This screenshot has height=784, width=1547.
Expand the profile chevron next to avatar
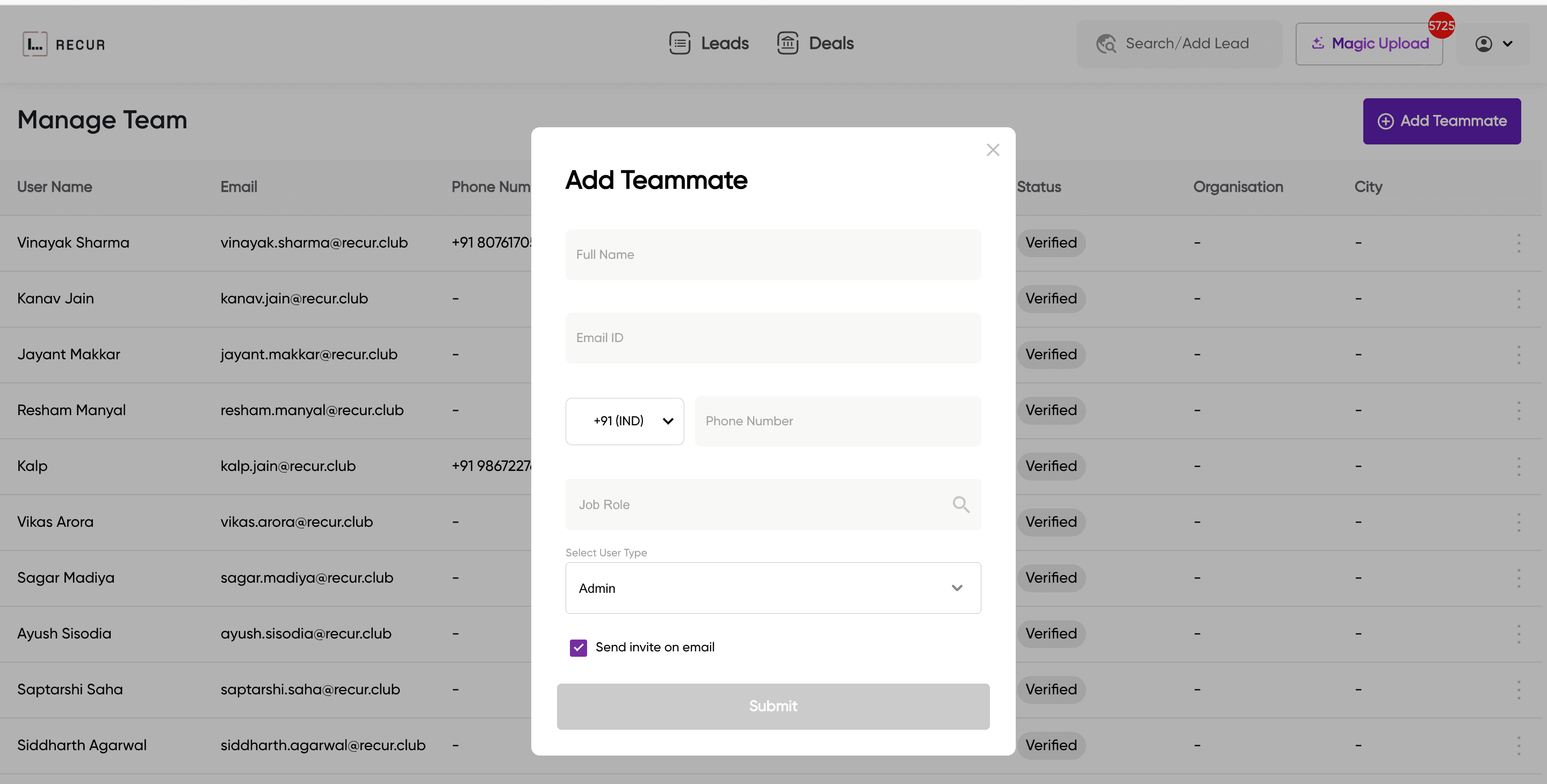pos(1508,43)
